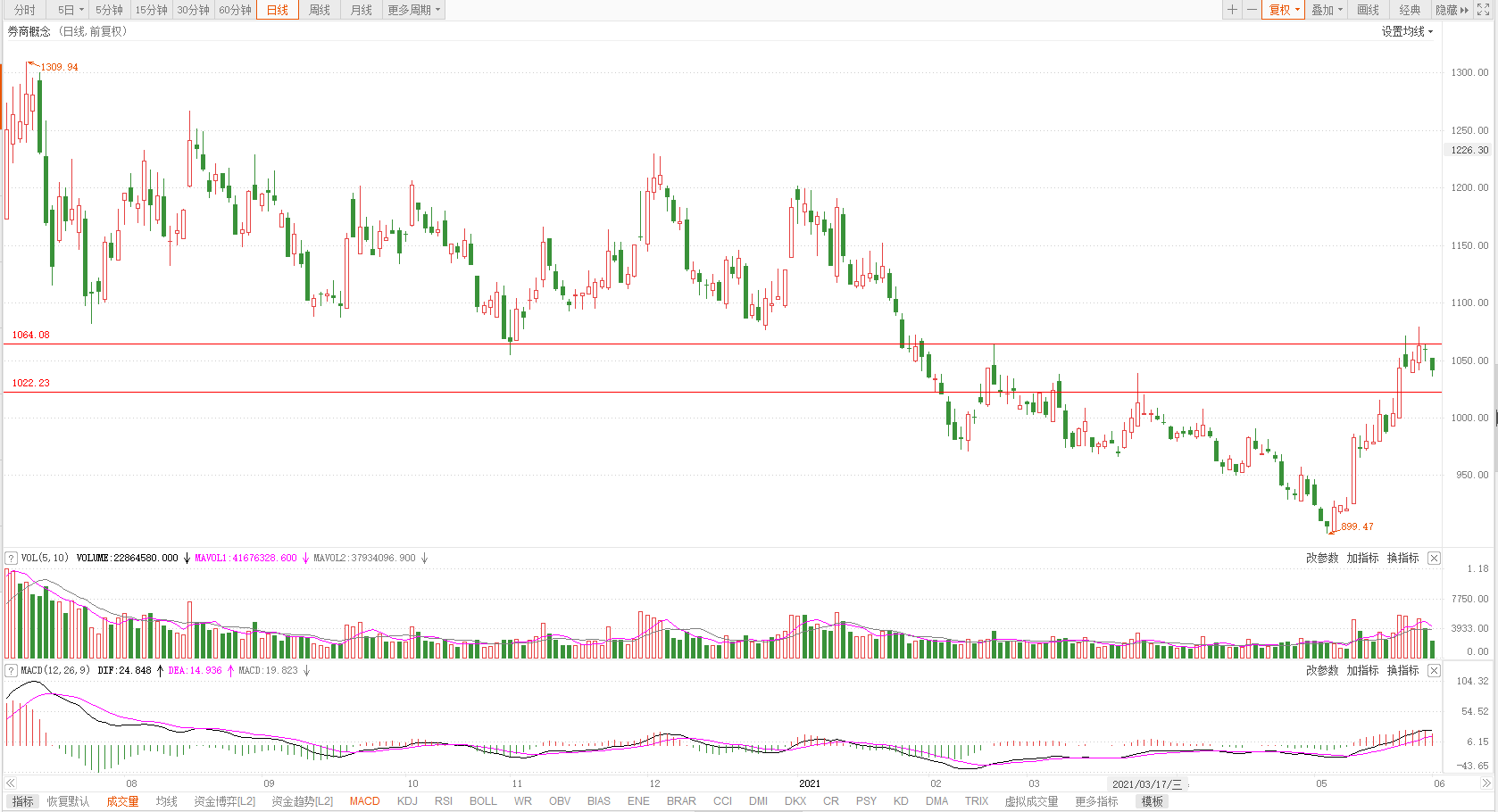
Task: Select 成交量 volume indicator
Action: click(x=122, y=801)
